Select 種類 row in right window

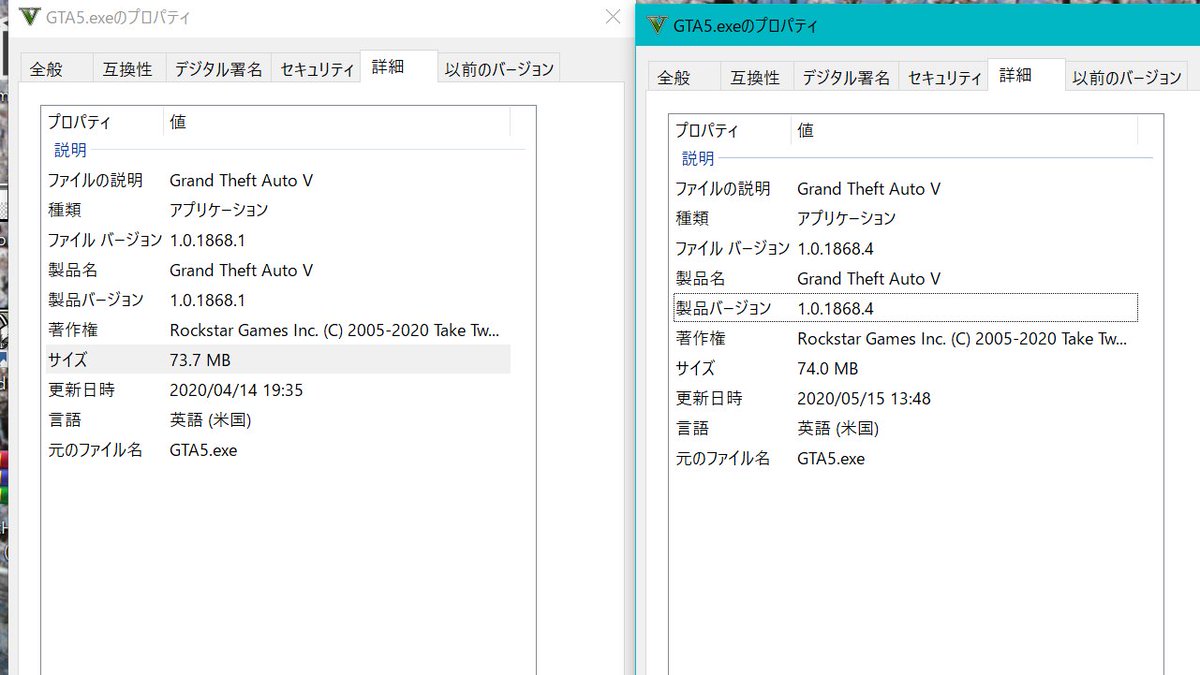coord(905,218)
